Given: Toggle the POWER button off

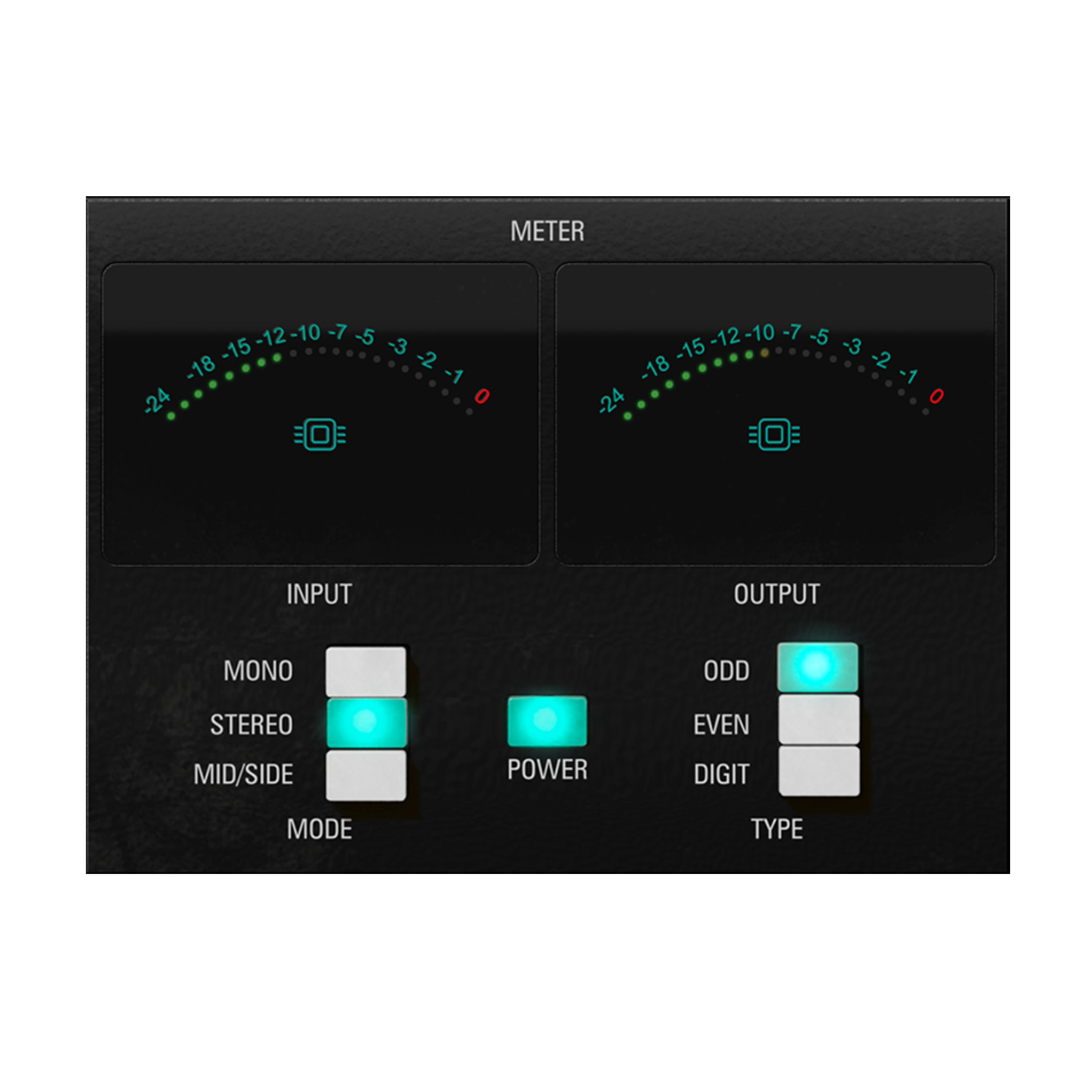Looking at the screenshot, I should [547, 721].
